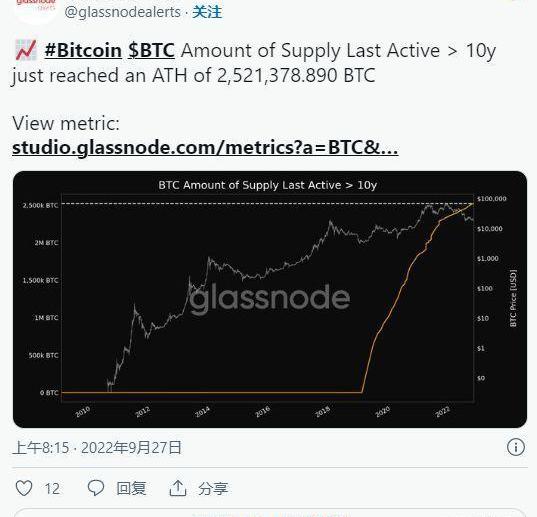This screenshot has width=537, height=517.
Task: Click the 回复 reply label
Action: pos(131,488)
